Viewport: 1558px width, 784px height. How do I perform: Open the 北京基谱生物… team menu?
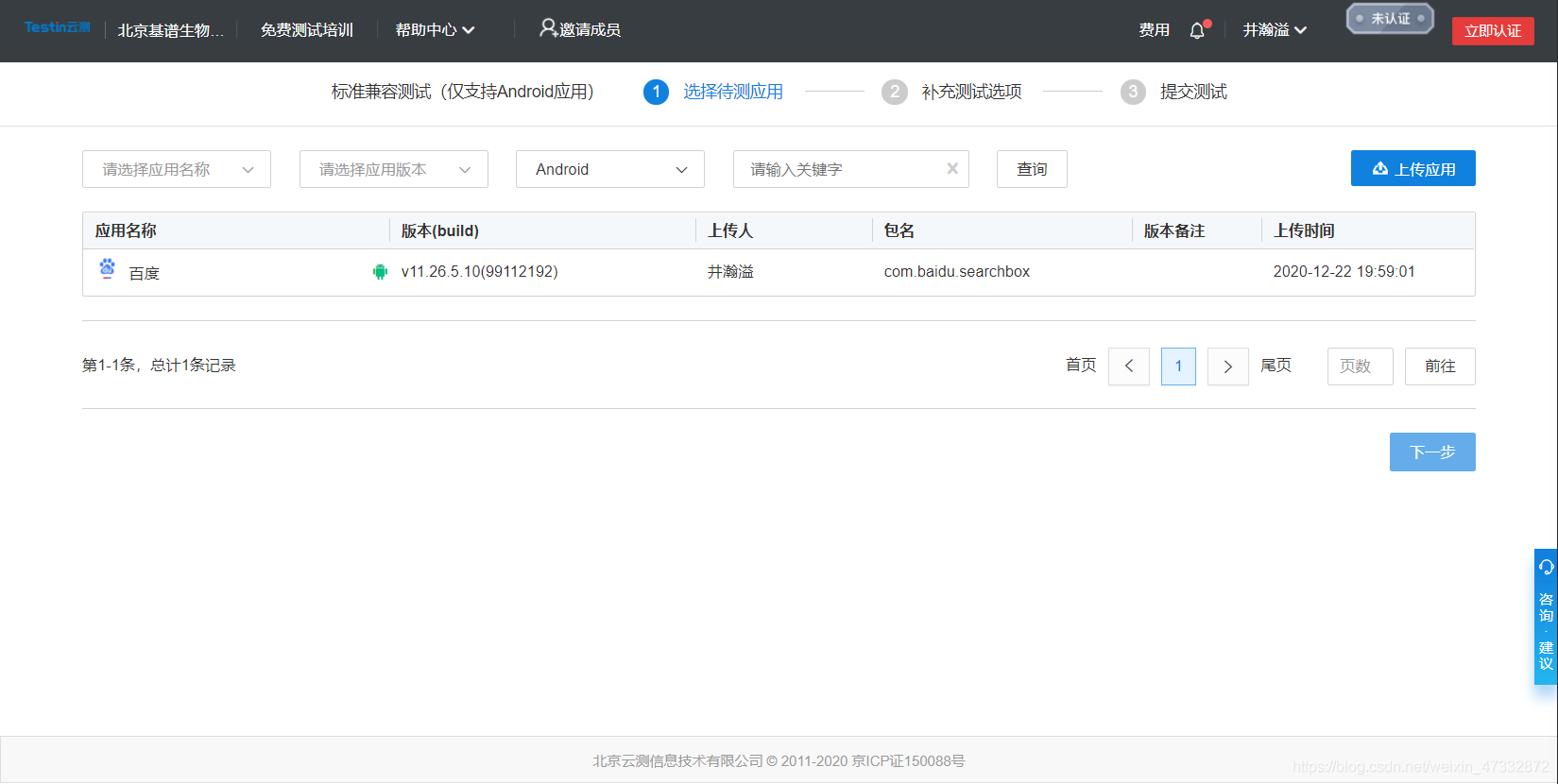click(x=171, y=30)
